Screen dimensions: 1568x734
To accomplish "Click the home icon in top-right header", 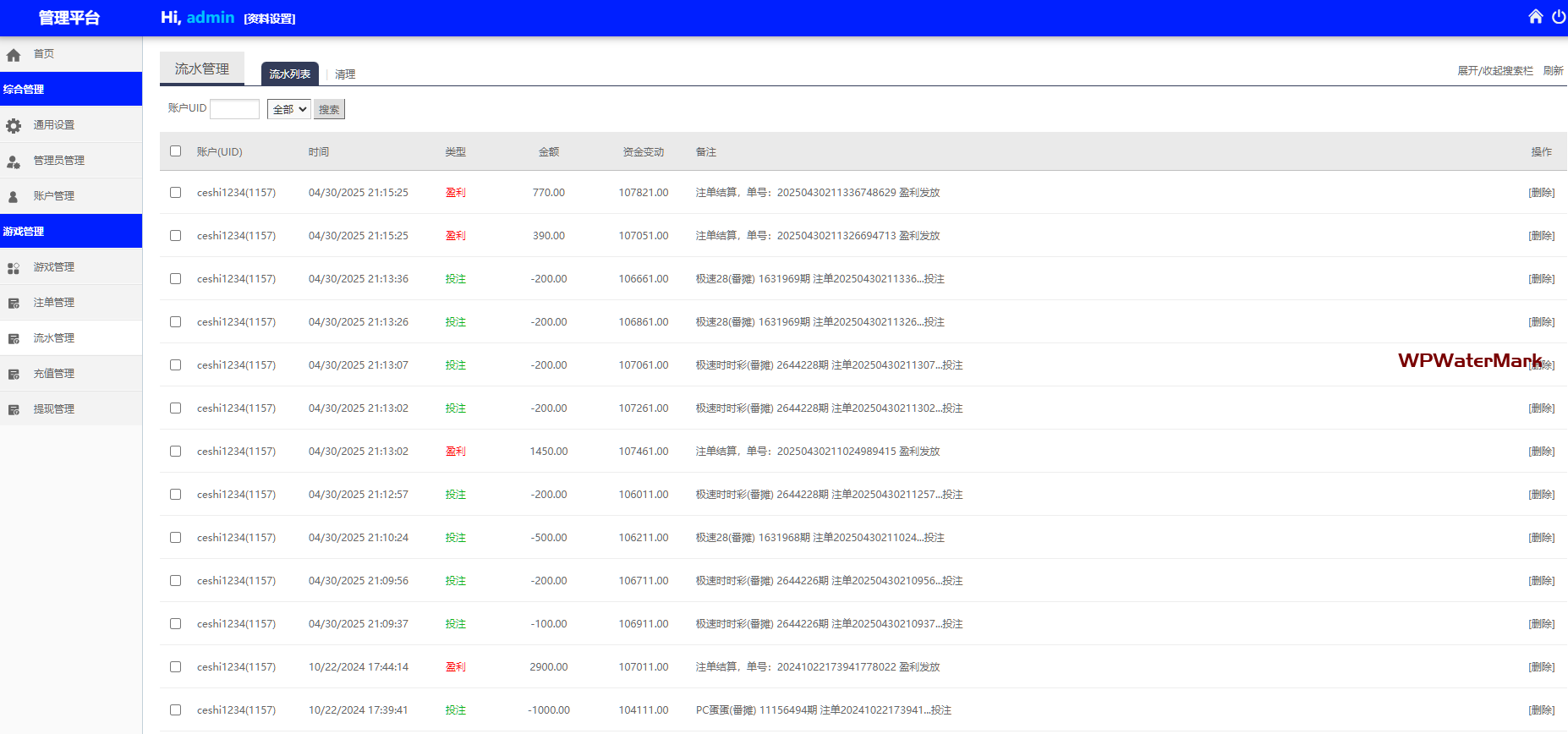I will coord(1535,17).
